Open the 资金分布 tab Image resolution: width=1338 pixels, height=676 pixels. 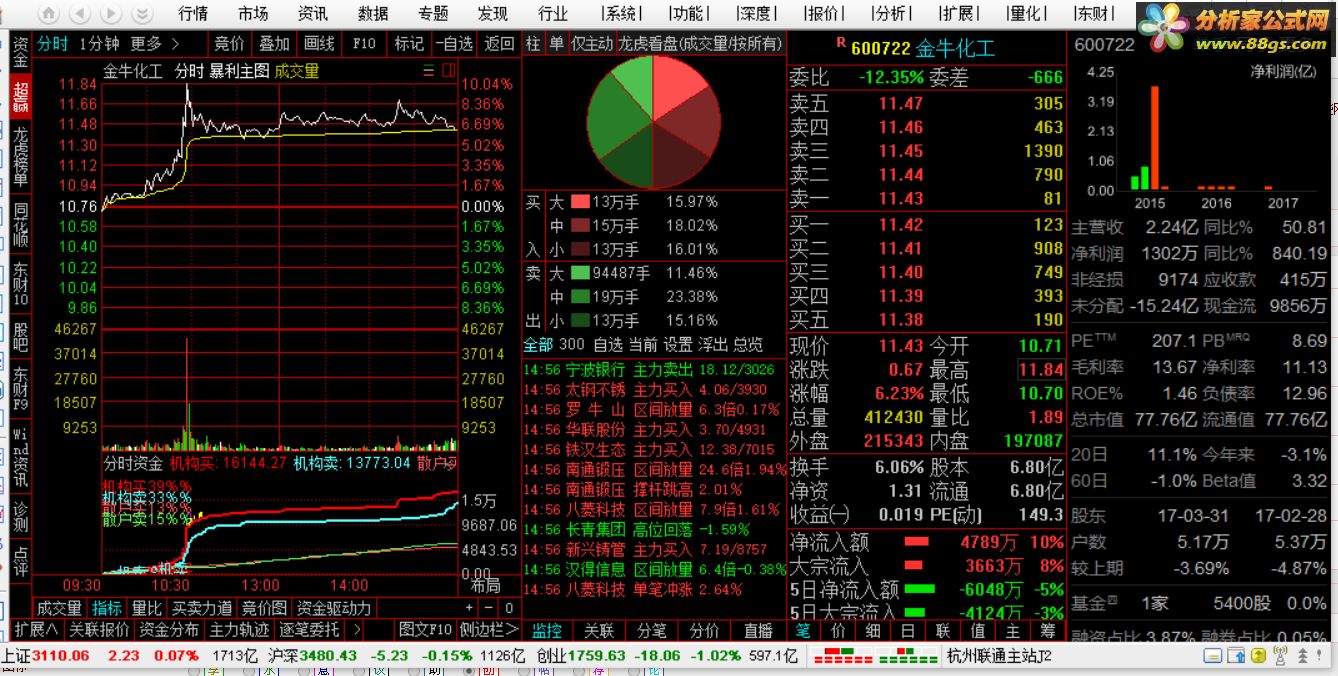pos(169,629)
